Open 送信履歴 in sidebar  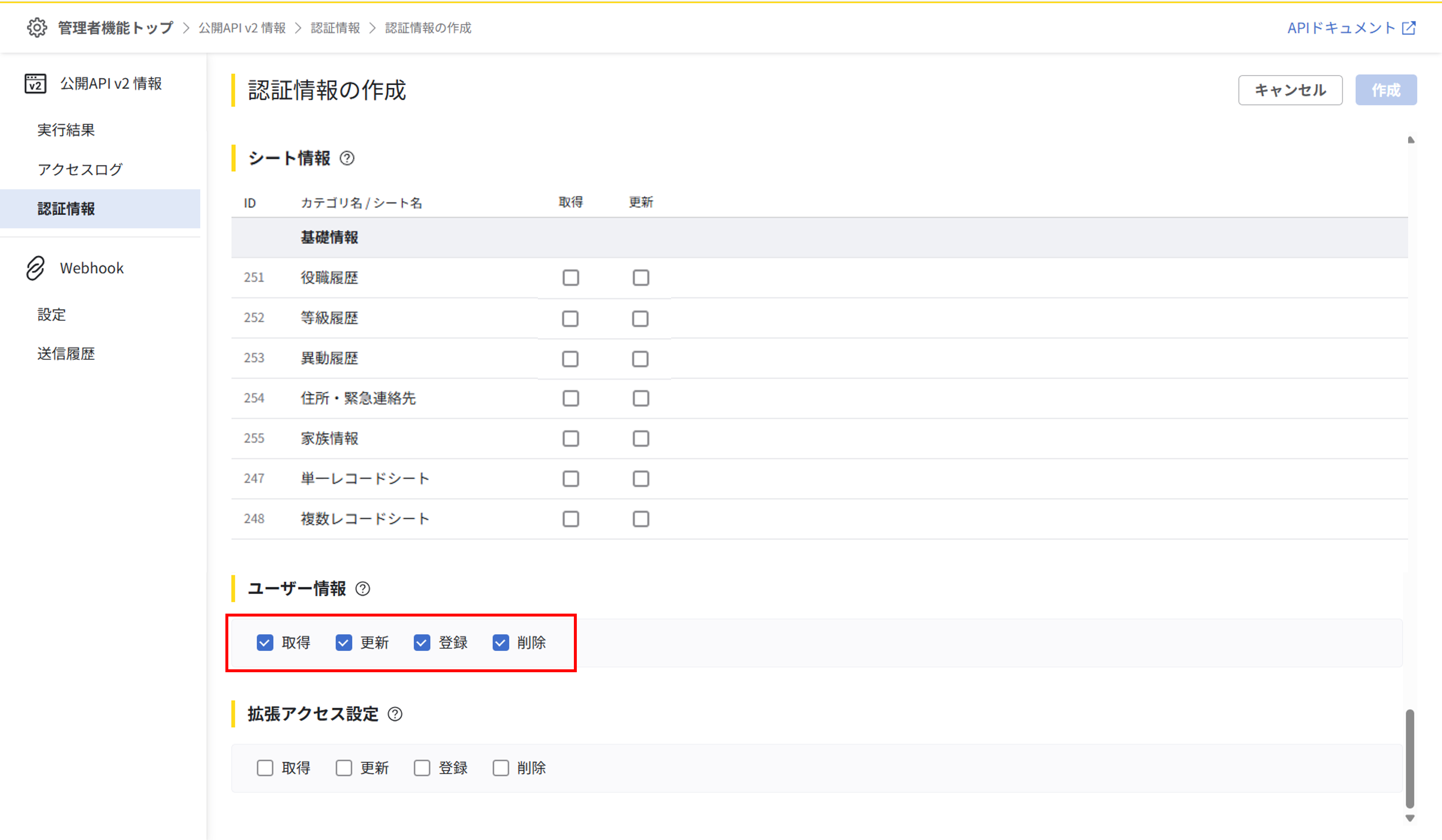tap(66, 354)
